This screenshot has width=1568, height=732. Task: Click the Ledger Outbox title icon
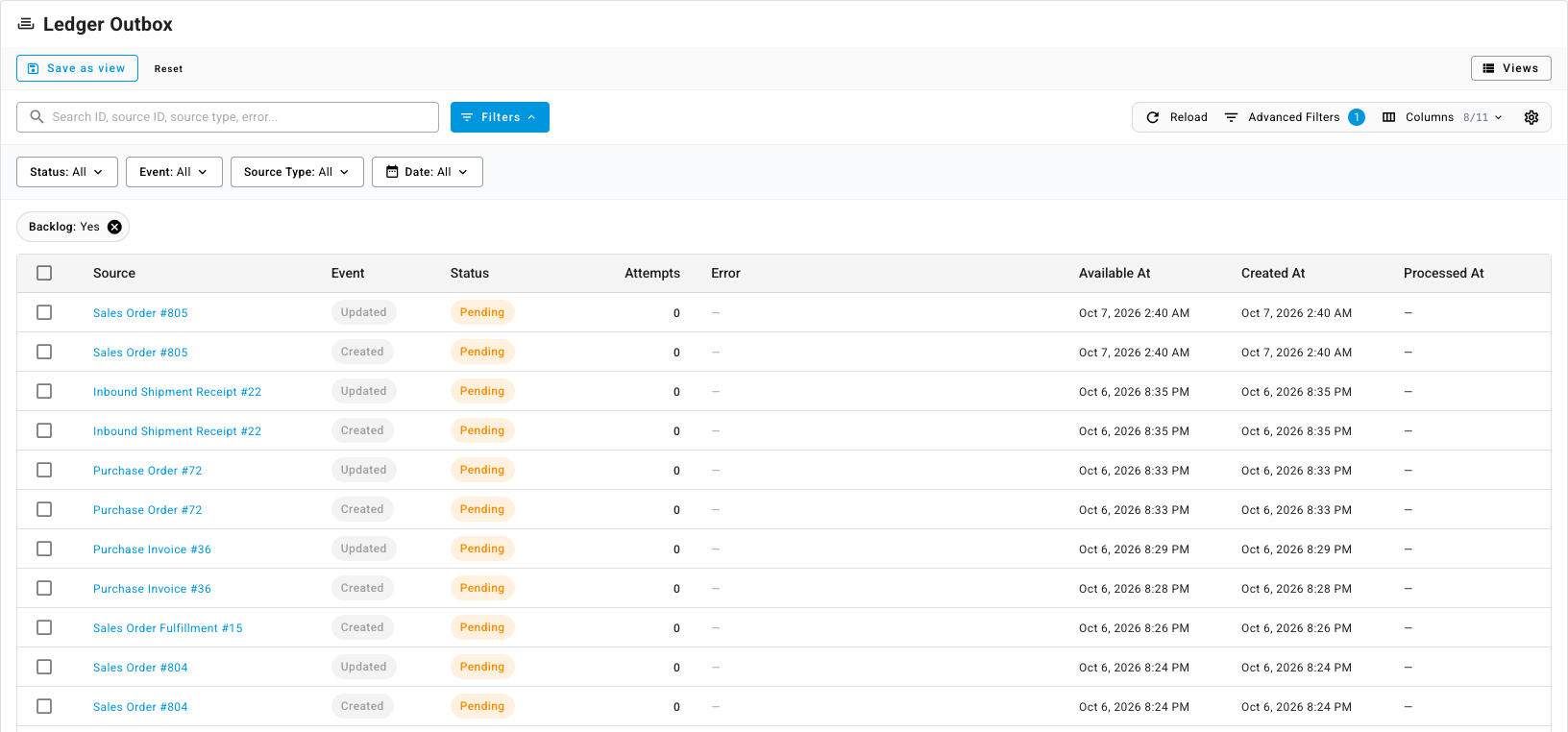coord(26,24)
